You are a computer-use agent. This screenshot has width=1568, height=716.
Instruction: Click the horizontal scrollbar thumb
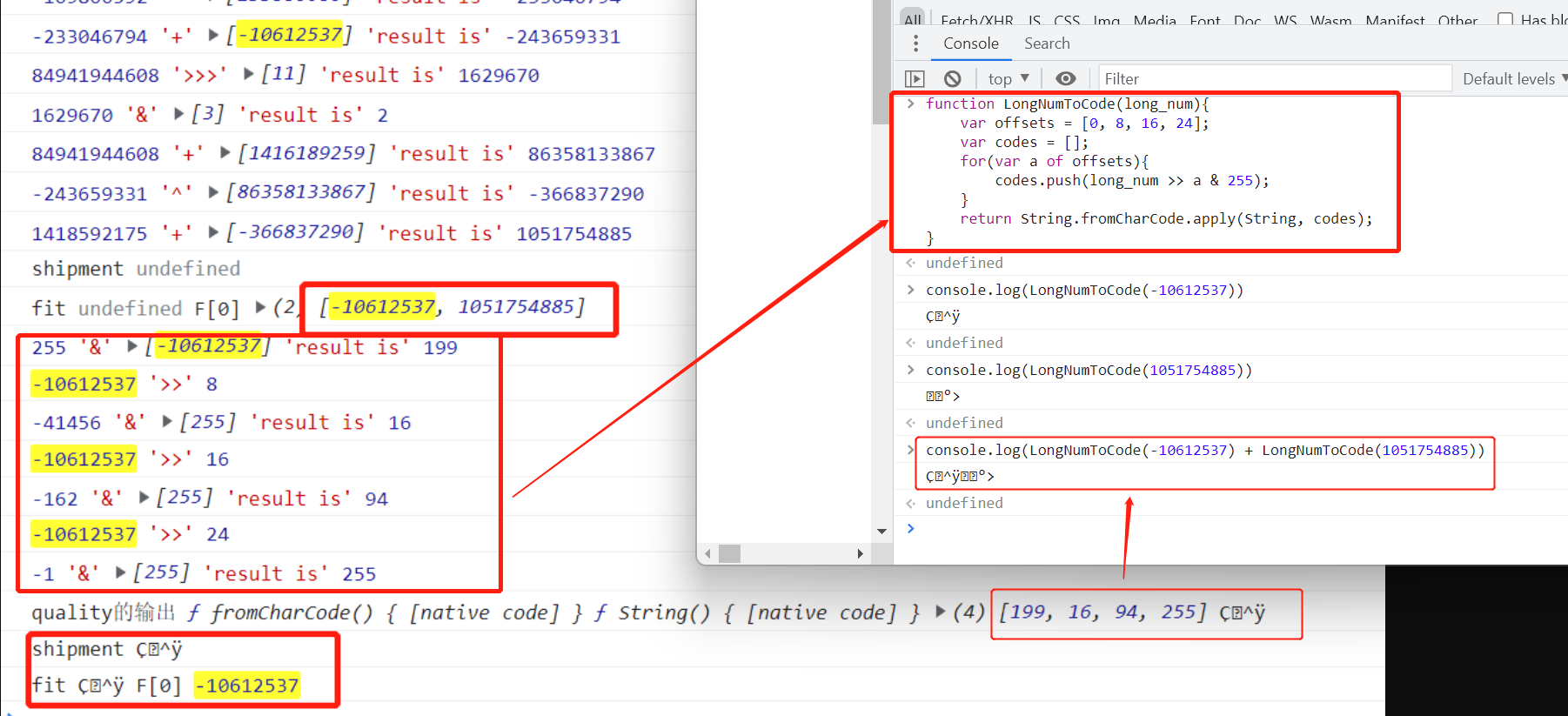pos(729,553)
